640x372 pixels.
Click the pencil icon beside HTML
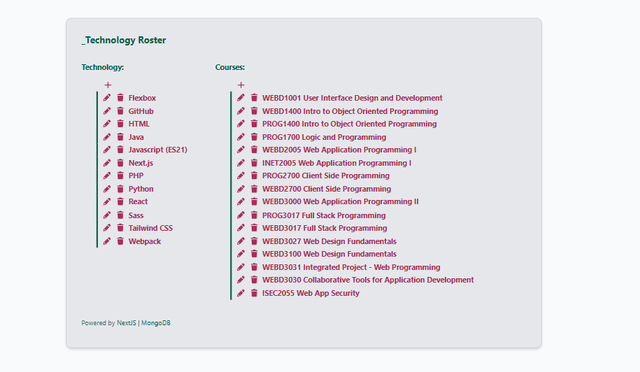tap(107, 124)
